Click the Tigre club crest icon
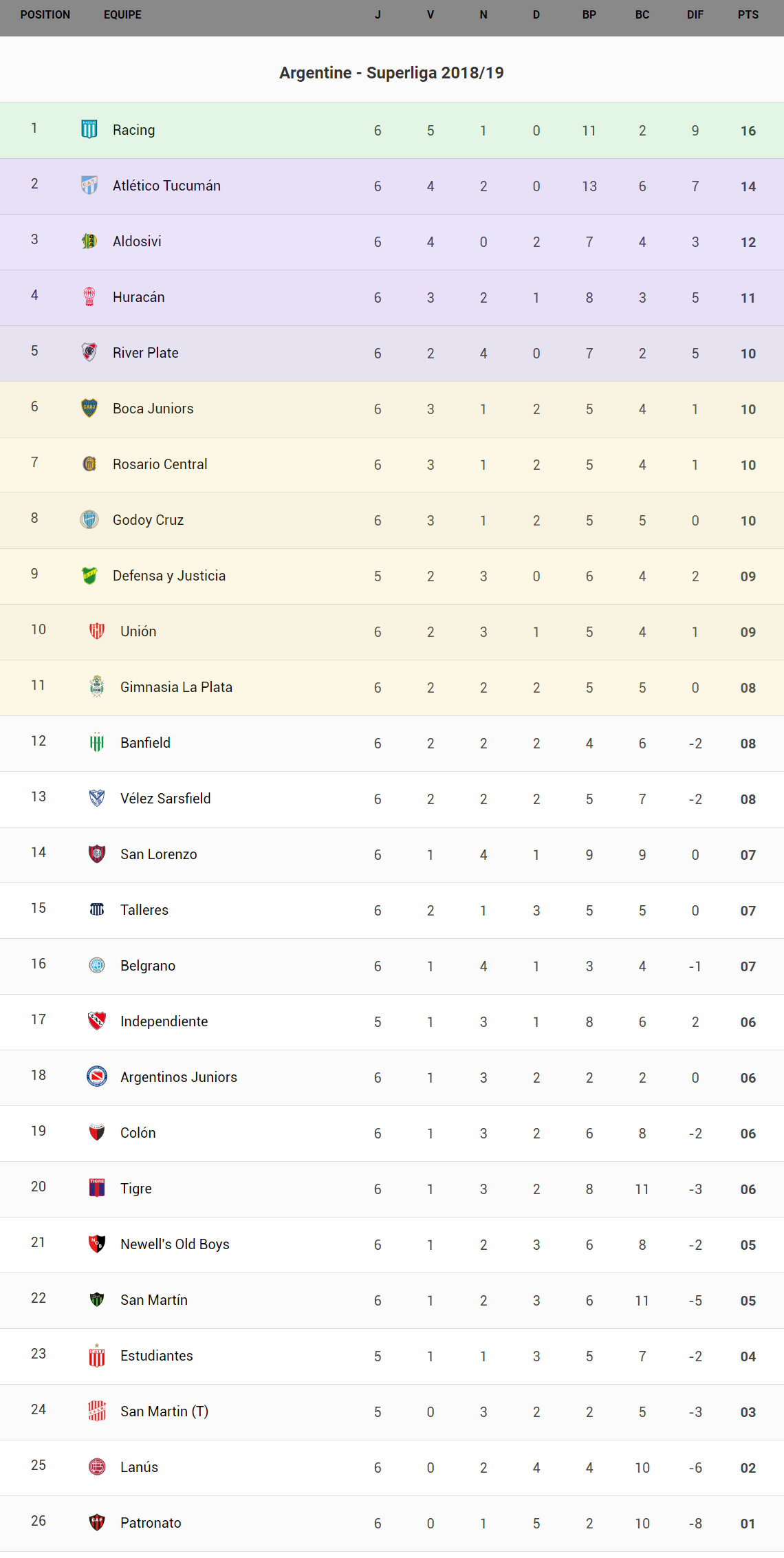This screenshot has width=784, height=1558. pyautogui.click(x=97, y=1188)
